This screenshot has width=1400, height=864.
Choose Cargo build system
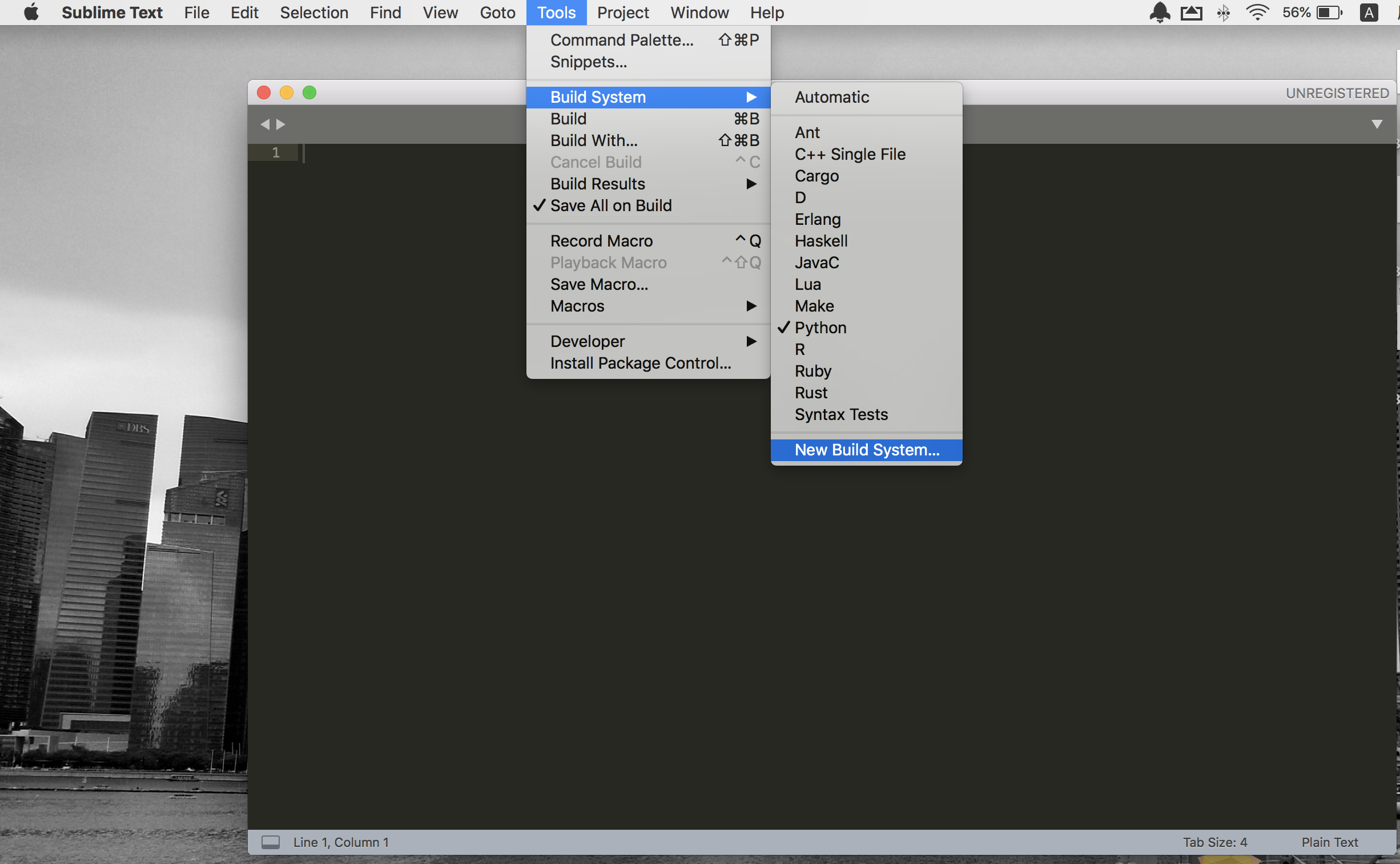(866, 176)
